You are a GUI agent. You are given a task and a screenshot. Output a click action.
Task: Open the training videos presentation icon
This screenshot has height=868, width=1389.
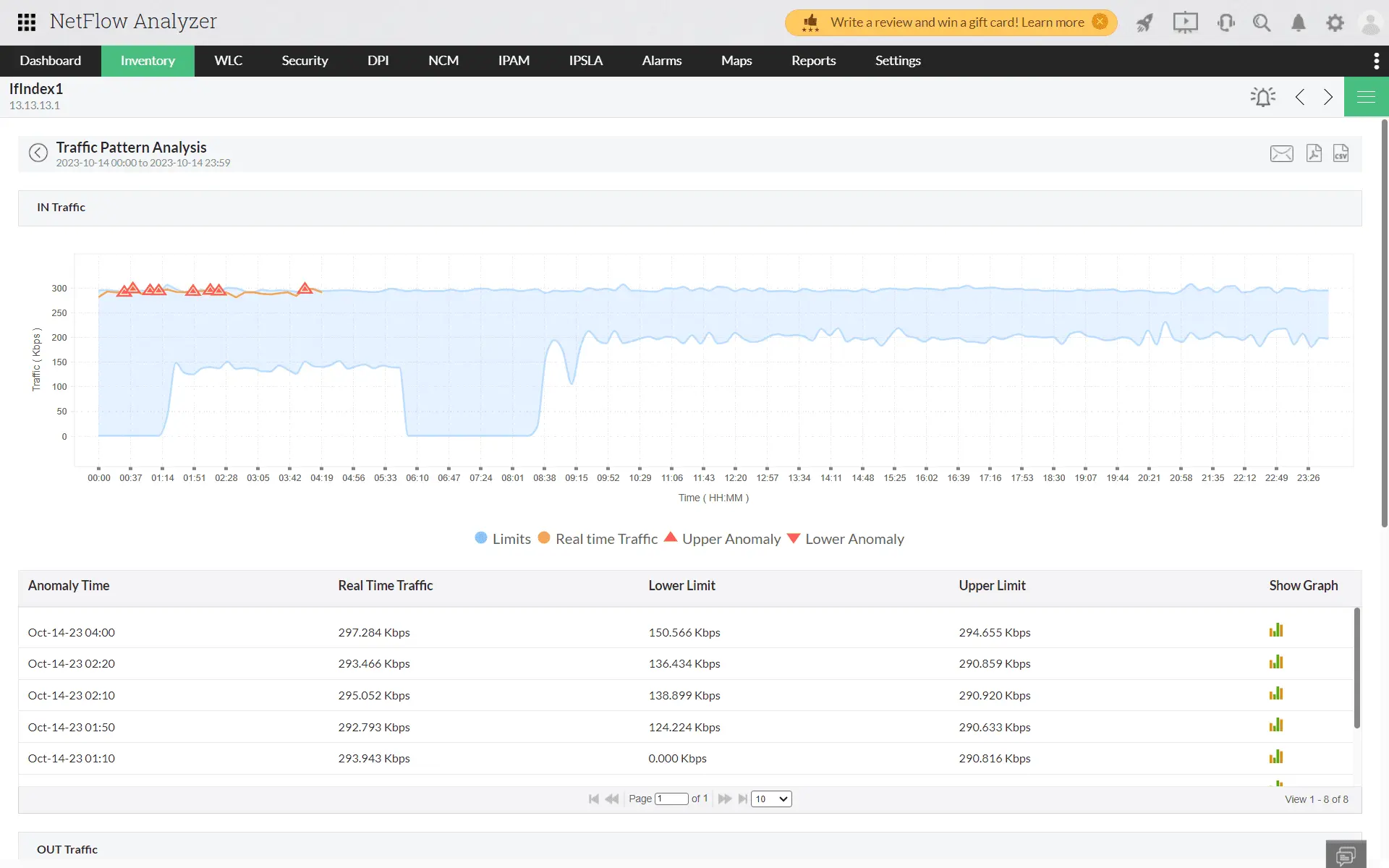point(1185,22)
